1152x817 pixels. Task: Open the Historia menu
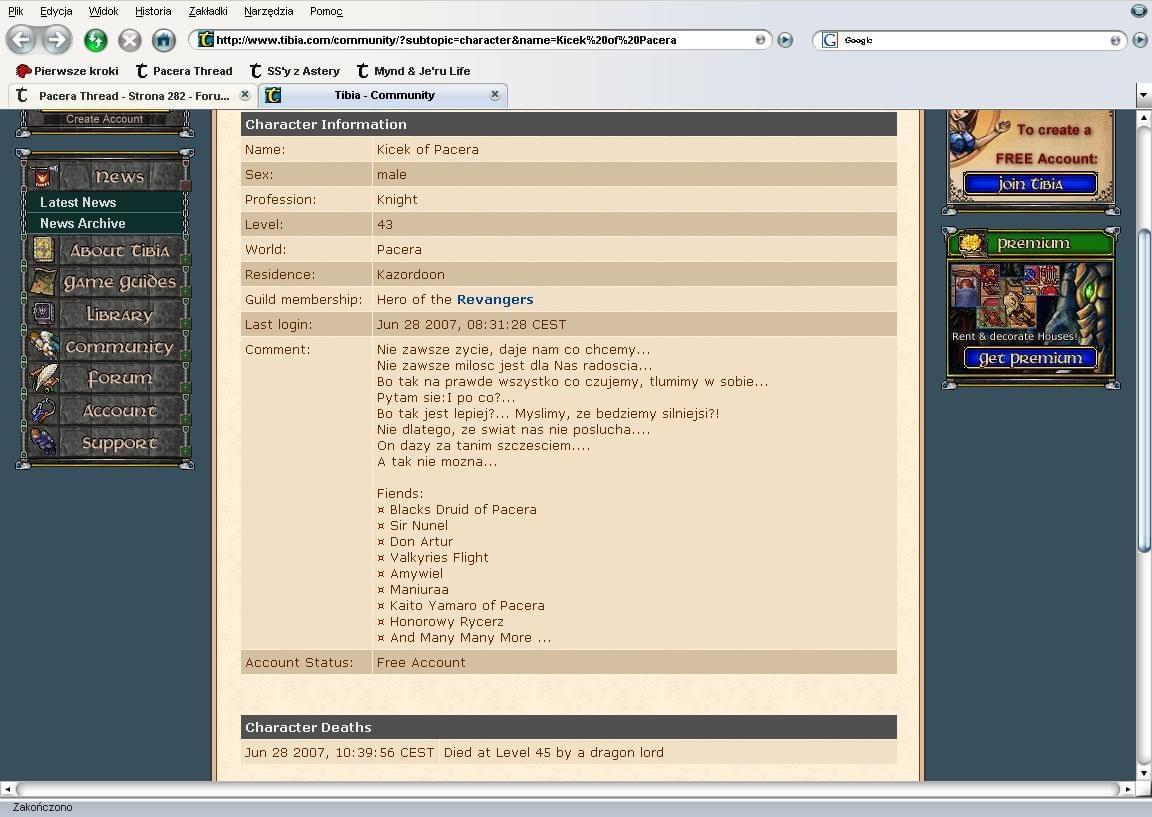[153, 11]
